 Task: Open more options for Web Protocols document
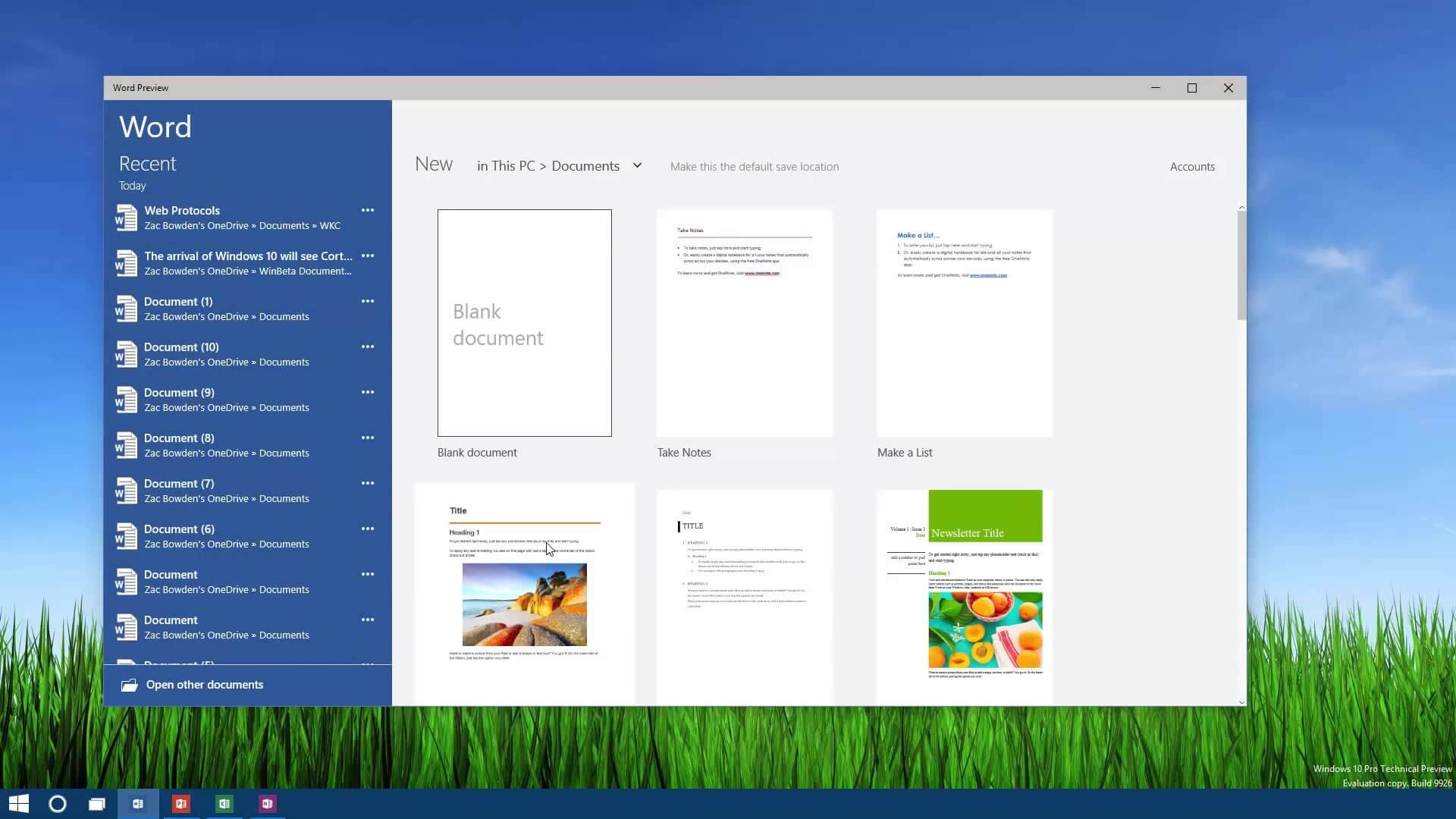[368, 210]
